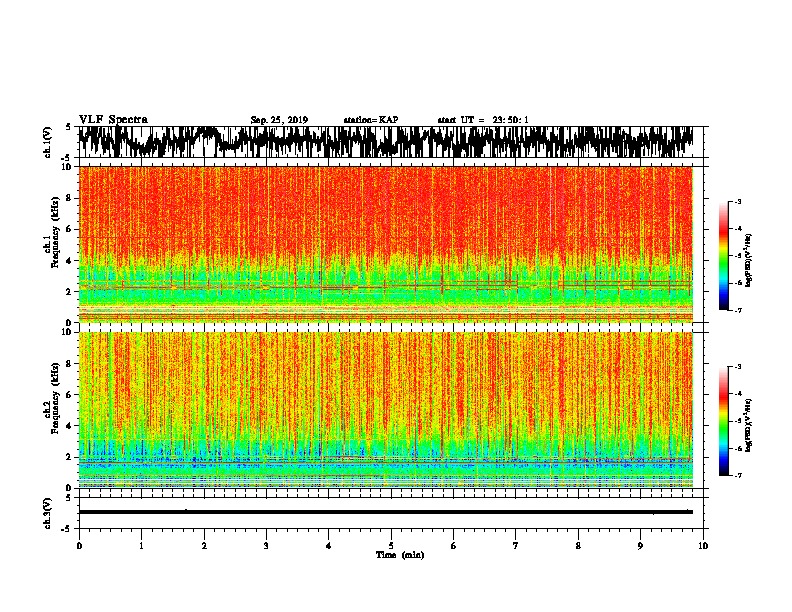792x612 pixels.
Task: Click time axis tick label "6"
Action: (454, 546)
